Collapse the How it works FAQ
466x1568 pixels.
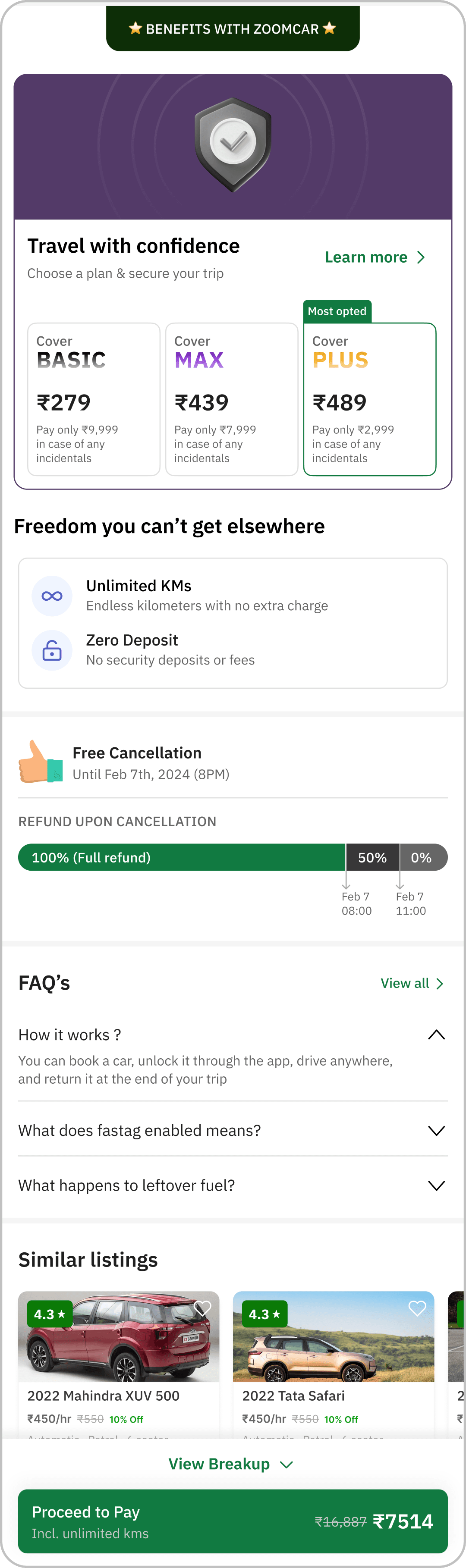point(436,1035)
